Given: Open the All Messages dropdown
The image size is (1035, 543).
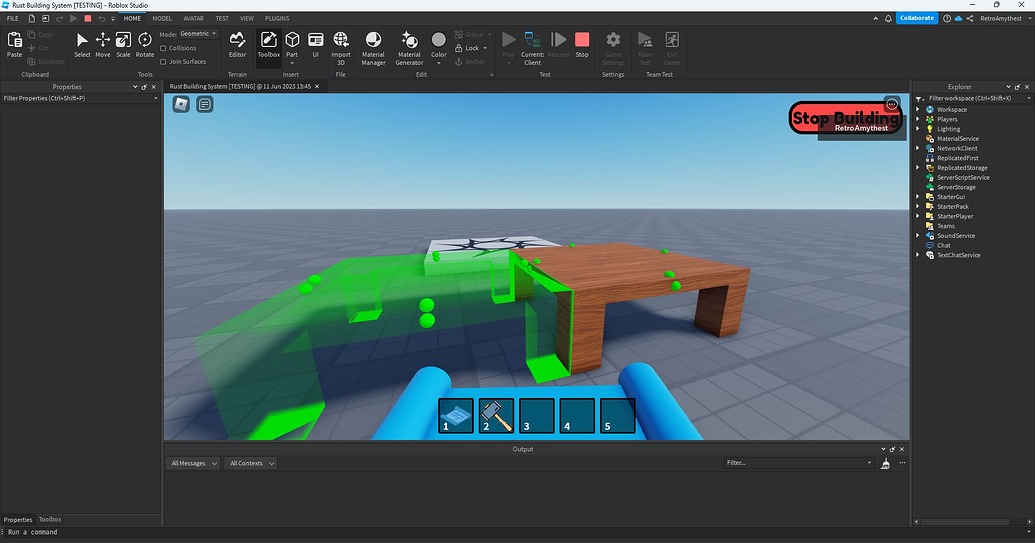Looking at the screenshot, I should point(193,463).
